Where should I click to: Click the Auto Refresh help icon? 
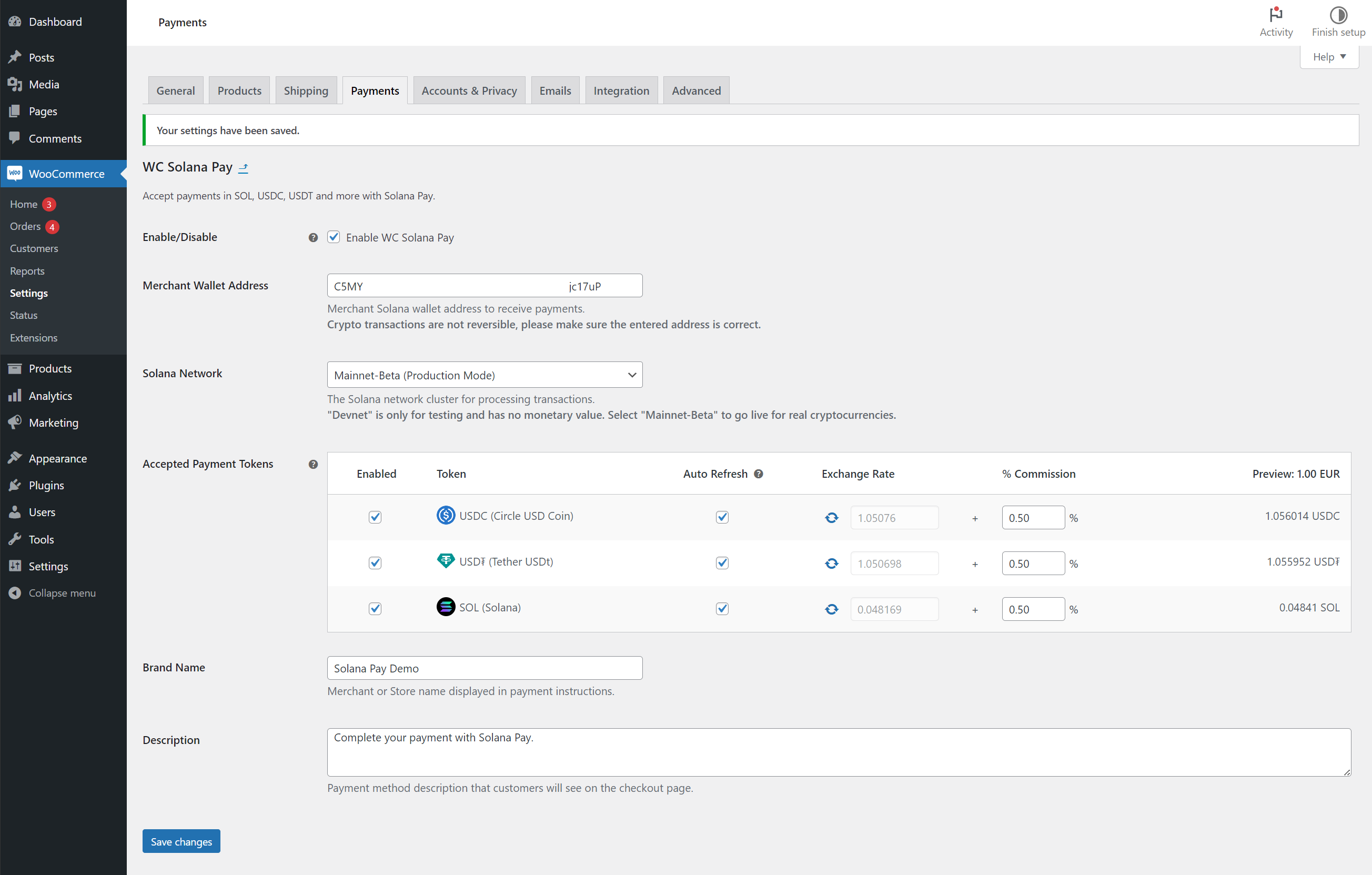[x=759, y=474]
